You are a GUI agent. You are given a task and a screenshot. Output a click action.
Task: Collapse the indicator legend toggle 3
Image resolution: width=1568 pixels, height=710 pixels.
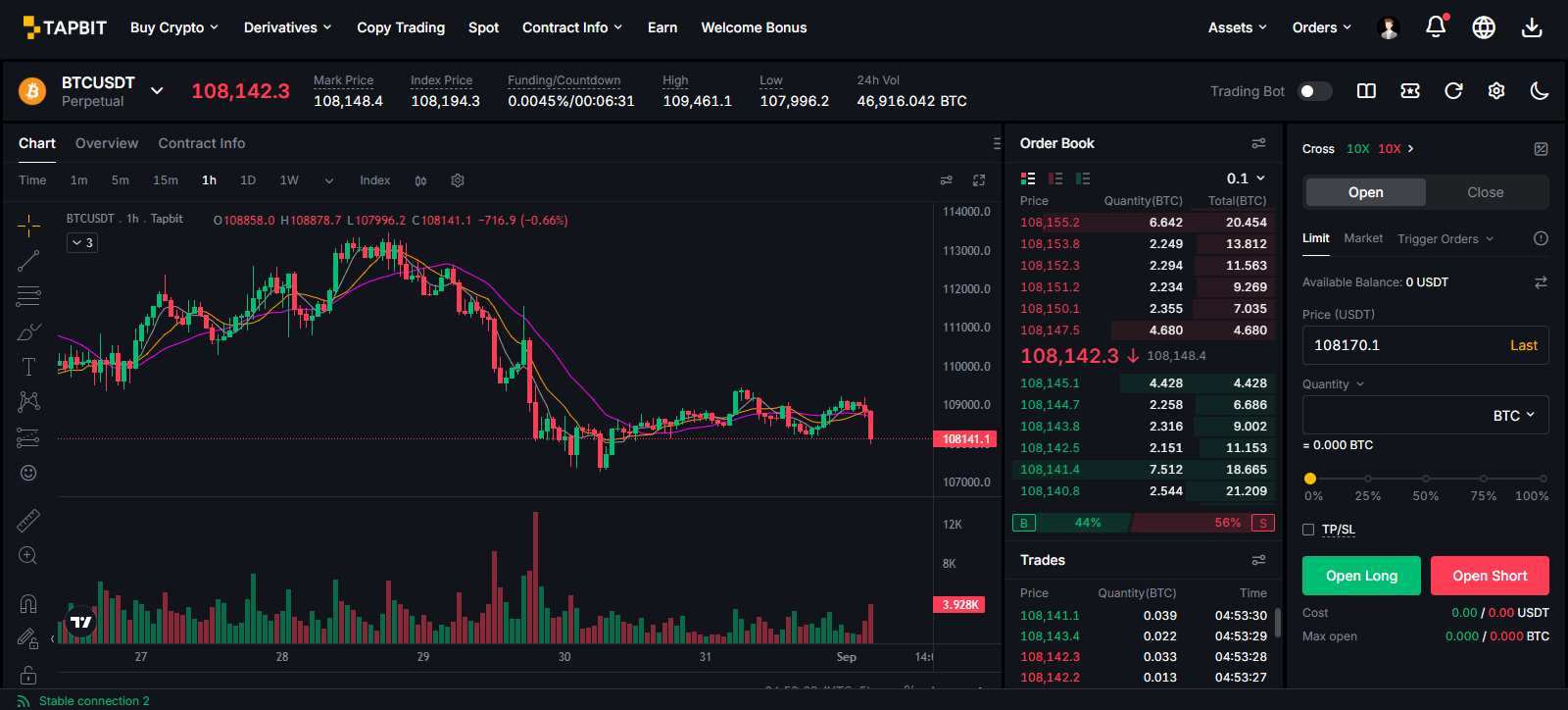(82, 242)
